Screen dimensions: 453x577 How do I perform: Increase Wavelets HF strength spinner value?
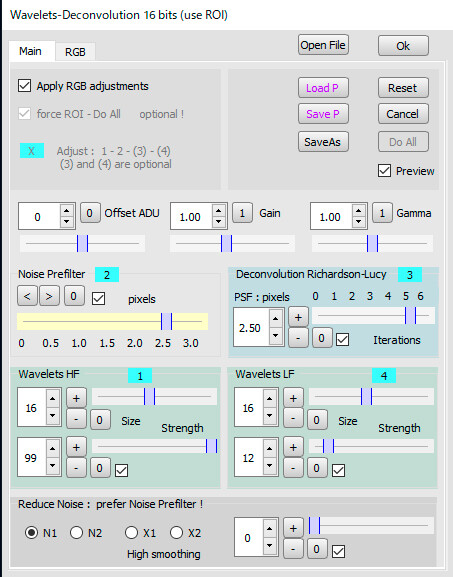(x=52, y=448)
